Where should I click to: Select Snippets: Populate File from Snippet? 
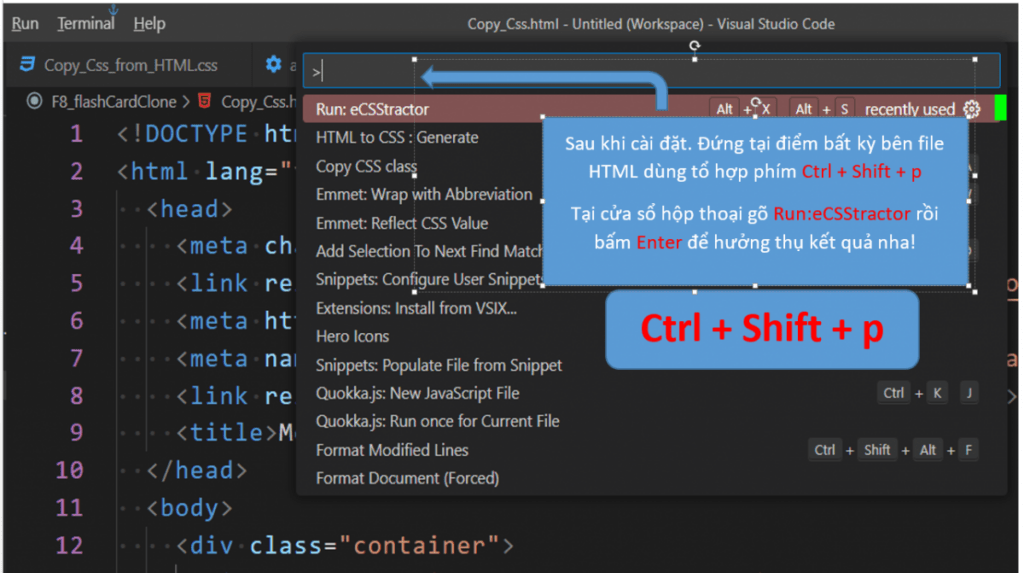(439, 365)
